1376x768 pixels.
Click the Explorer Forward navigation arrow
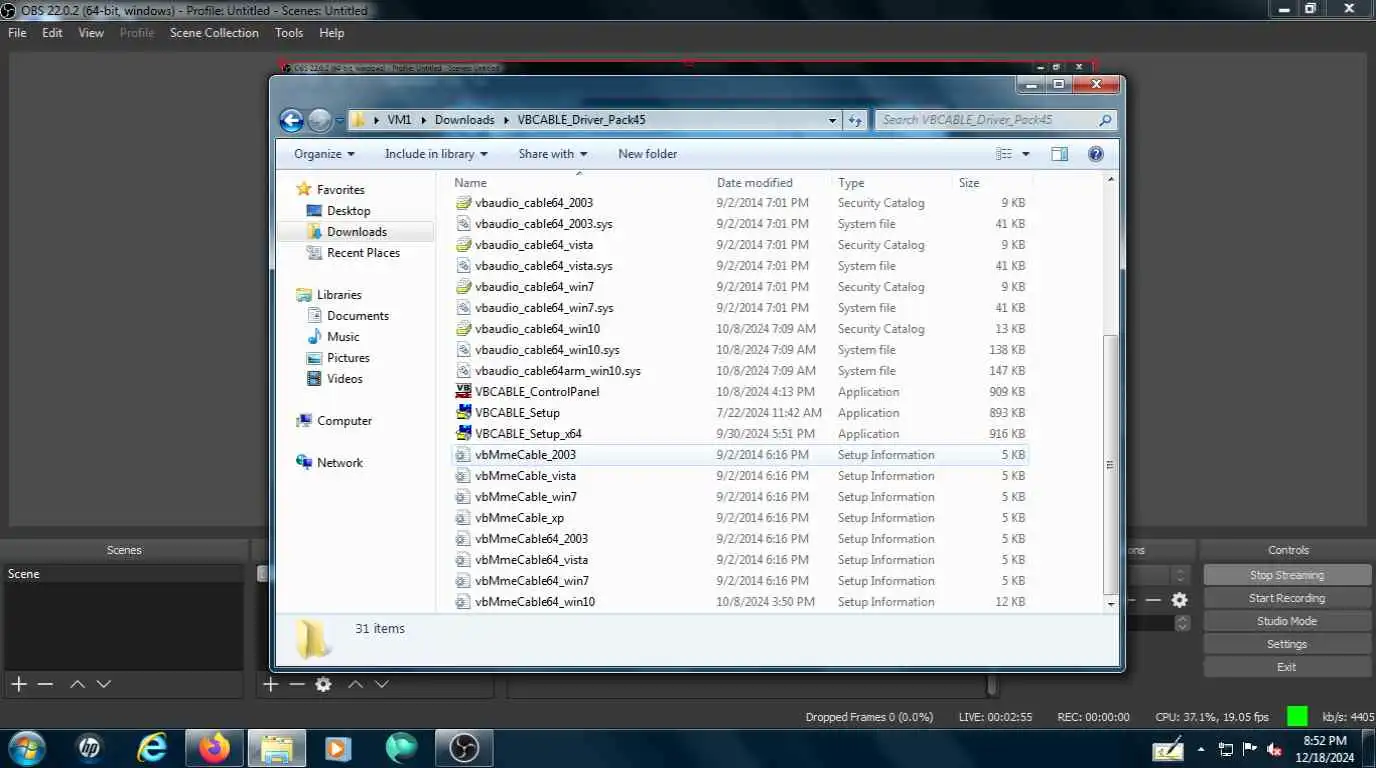click(x=319, y=121)
